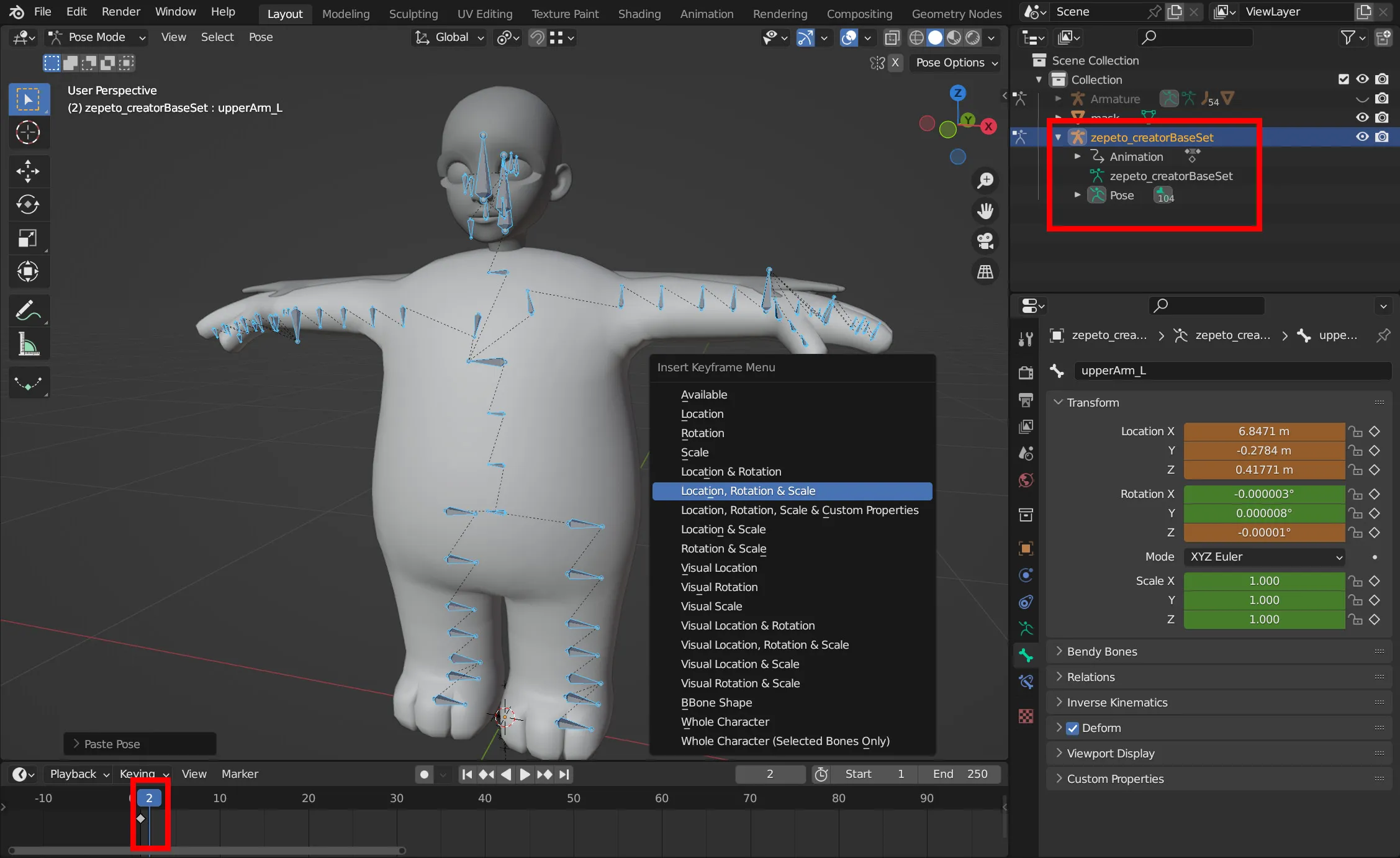The image size is (1400, 858).
Task: Open the Tool properties tab
Action: [1026, 338]
